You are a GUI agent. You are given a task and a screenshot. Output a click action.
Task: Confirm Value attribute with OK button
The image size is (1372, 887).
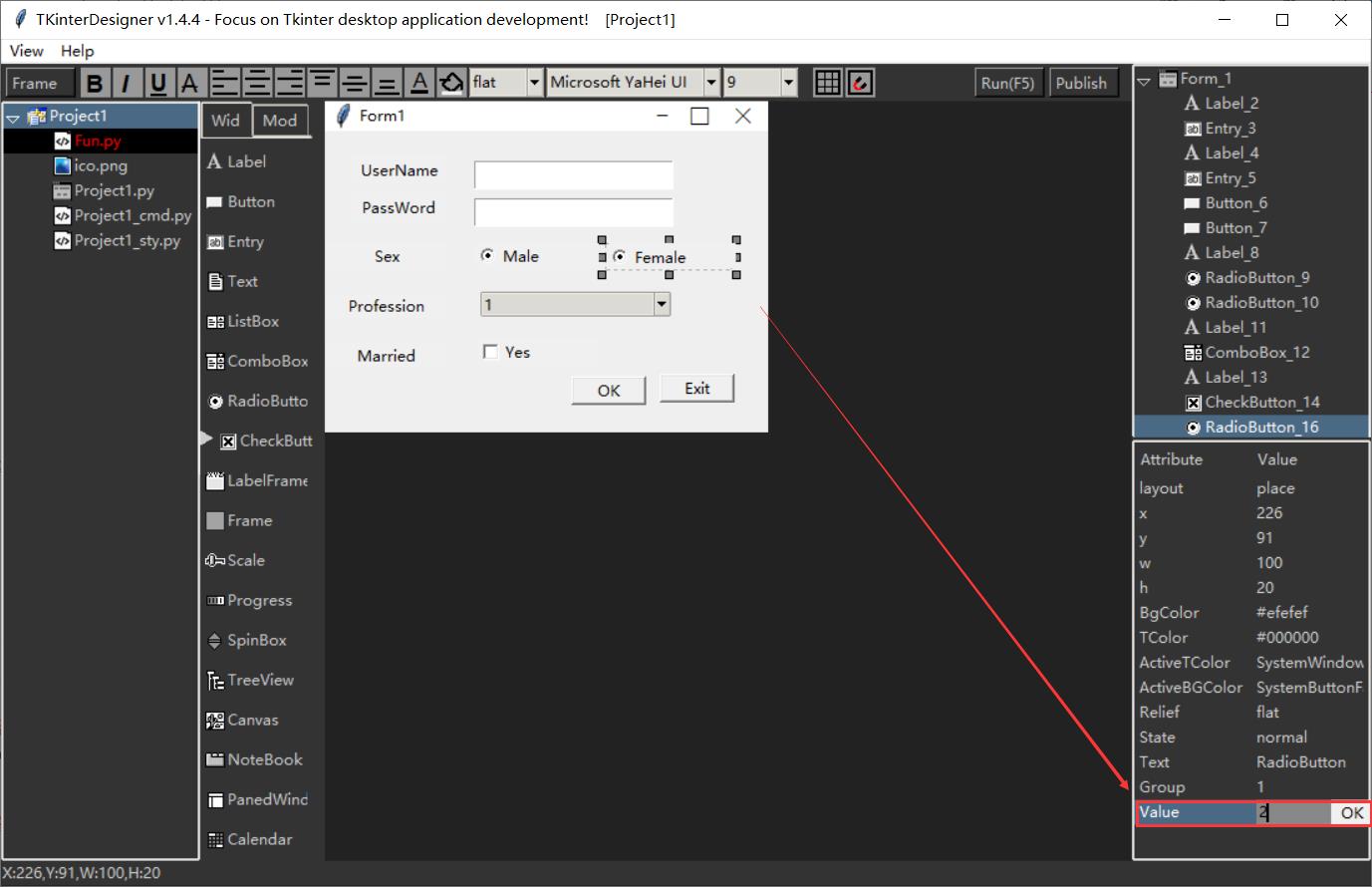coord(1351,813)
